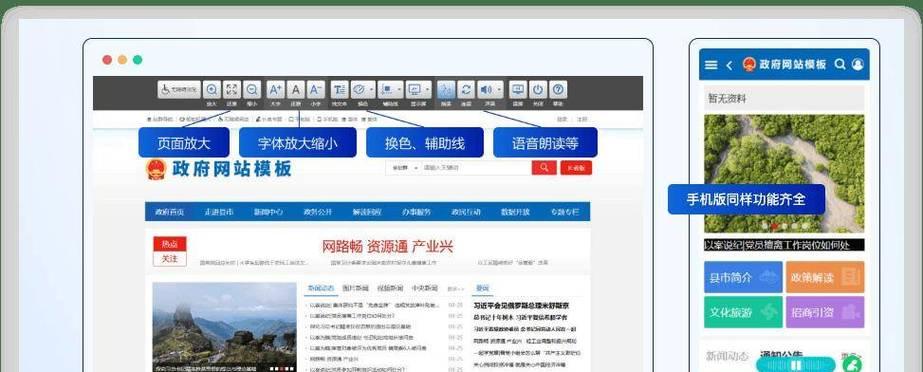The width and height of the screenshot is (923, 372).
Task: Enlarge font with the A+ icon
Action: click(x=275, y=89)
